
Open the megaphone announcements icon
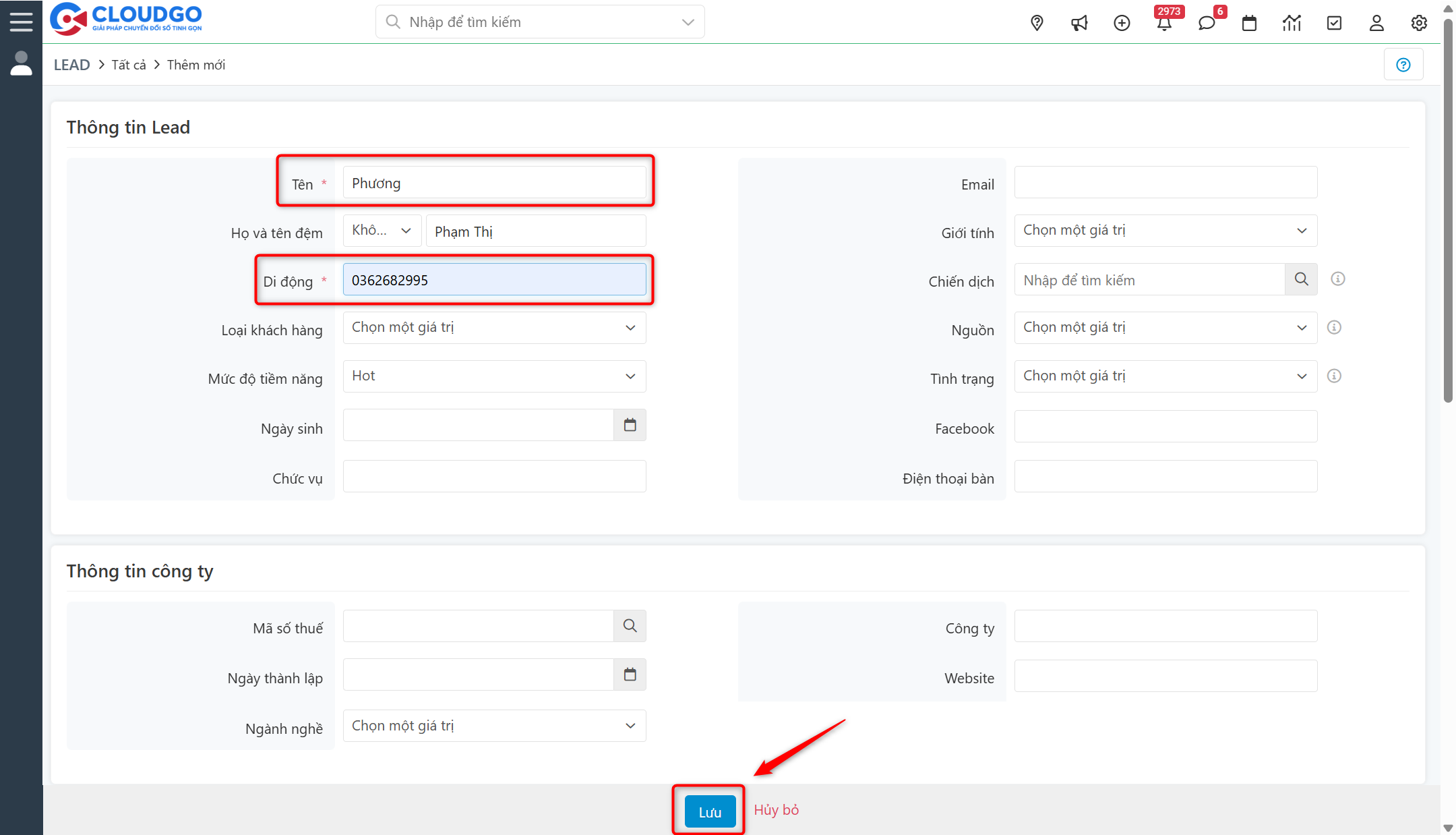click(1079, 23)
